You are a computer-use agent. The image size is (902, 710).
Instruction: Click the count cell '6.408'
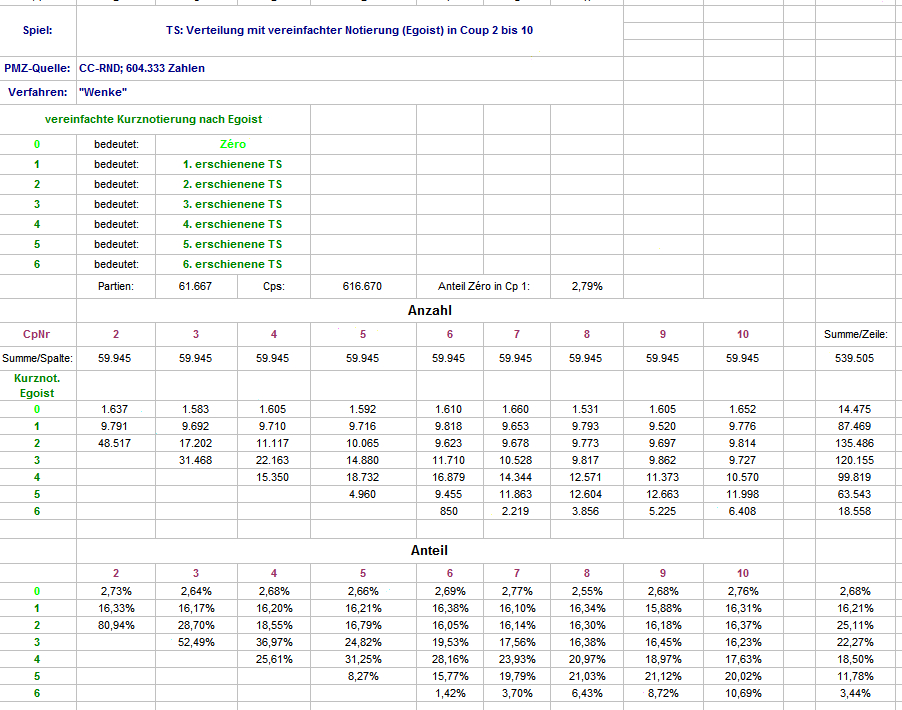pyautogui.click(x=742, y=511)
